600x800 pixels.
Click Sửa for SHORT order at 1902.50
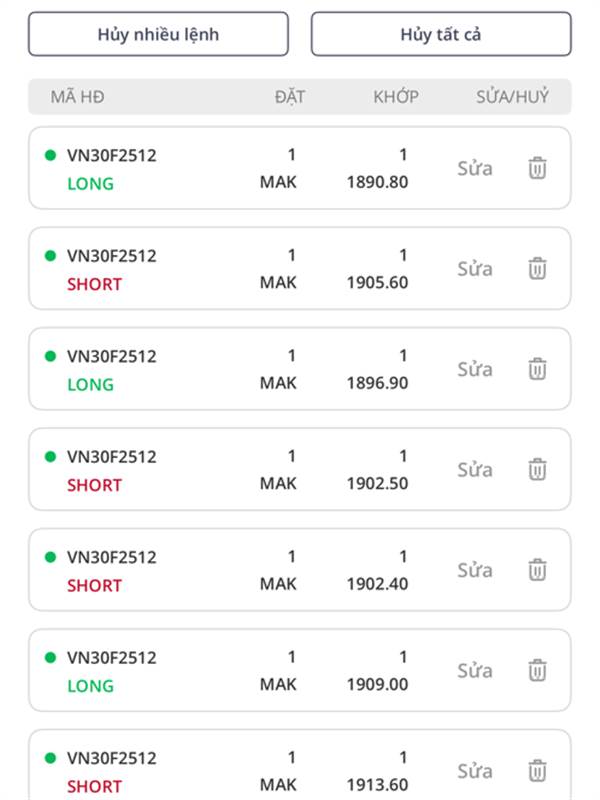point(475,469)
